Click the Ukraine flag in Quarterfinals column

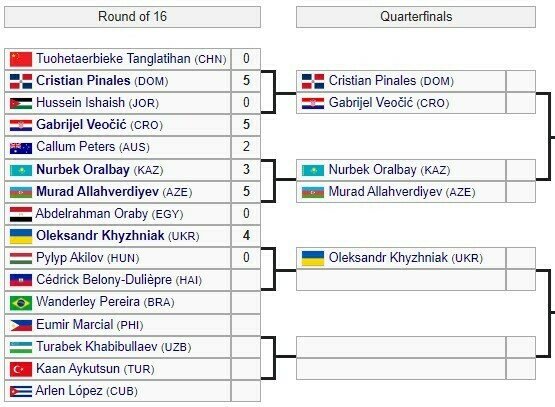click(x=313, y=258)
